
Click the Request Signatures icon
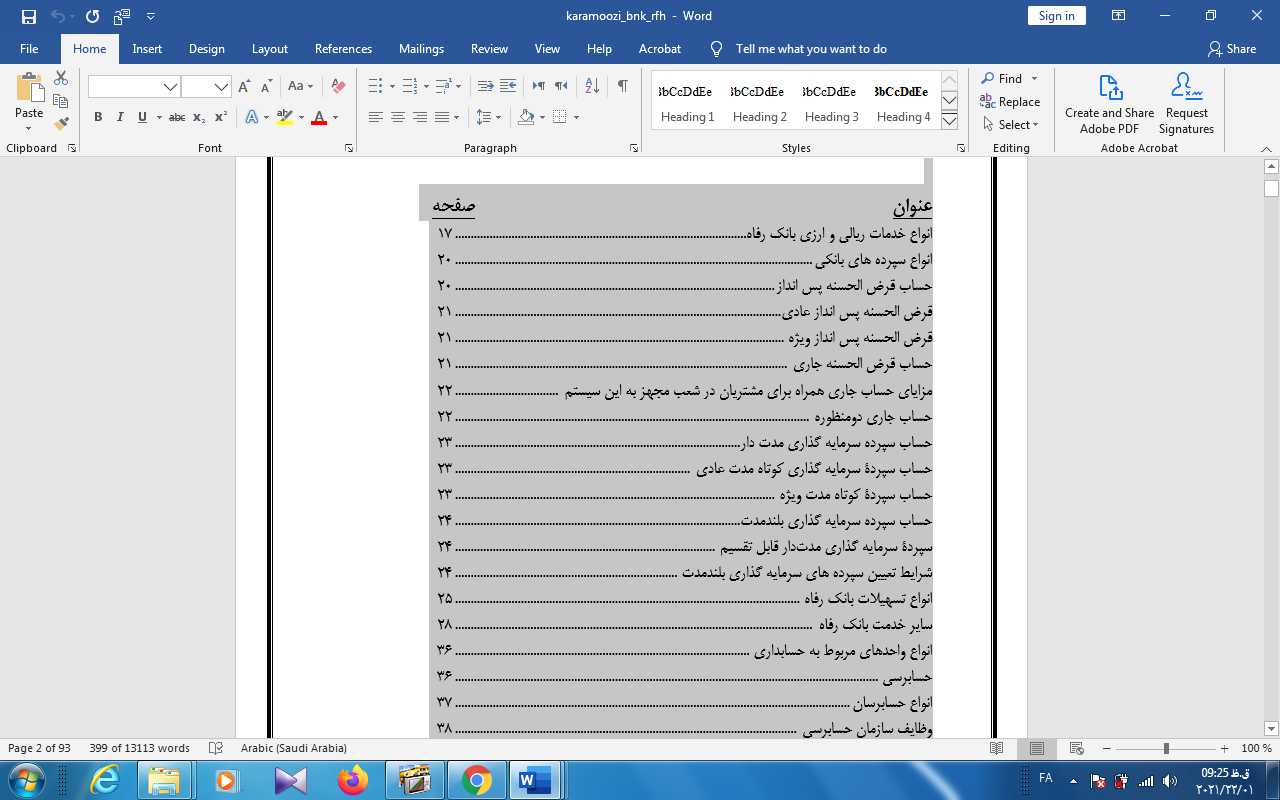(1186, 103)
